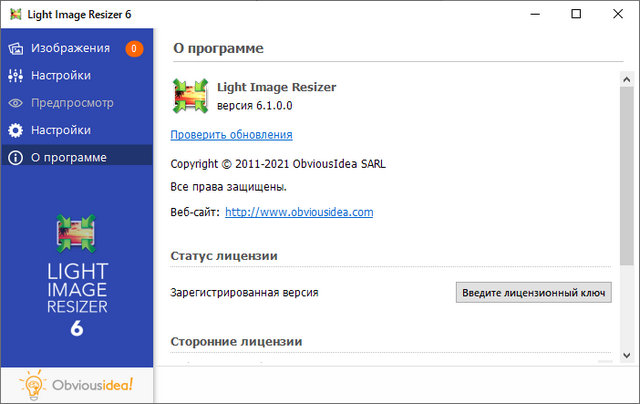
Task: Select the О программе sidebar label
Action: (70, 157)
